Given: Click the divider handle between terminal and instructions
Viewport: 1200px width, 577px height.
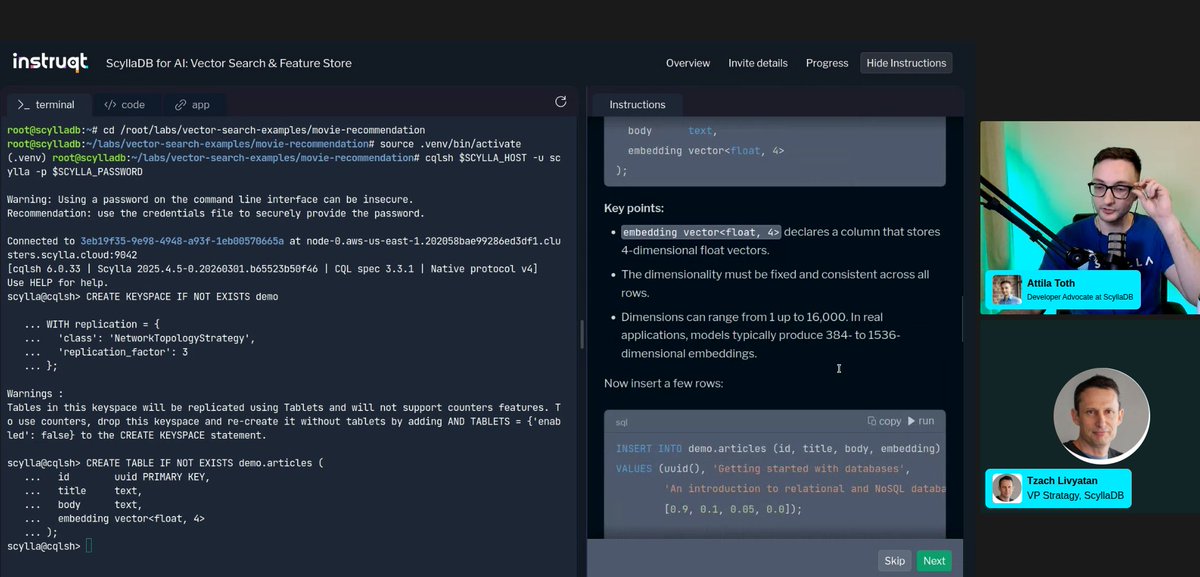Looking at the screenshot, I should 580,334.
